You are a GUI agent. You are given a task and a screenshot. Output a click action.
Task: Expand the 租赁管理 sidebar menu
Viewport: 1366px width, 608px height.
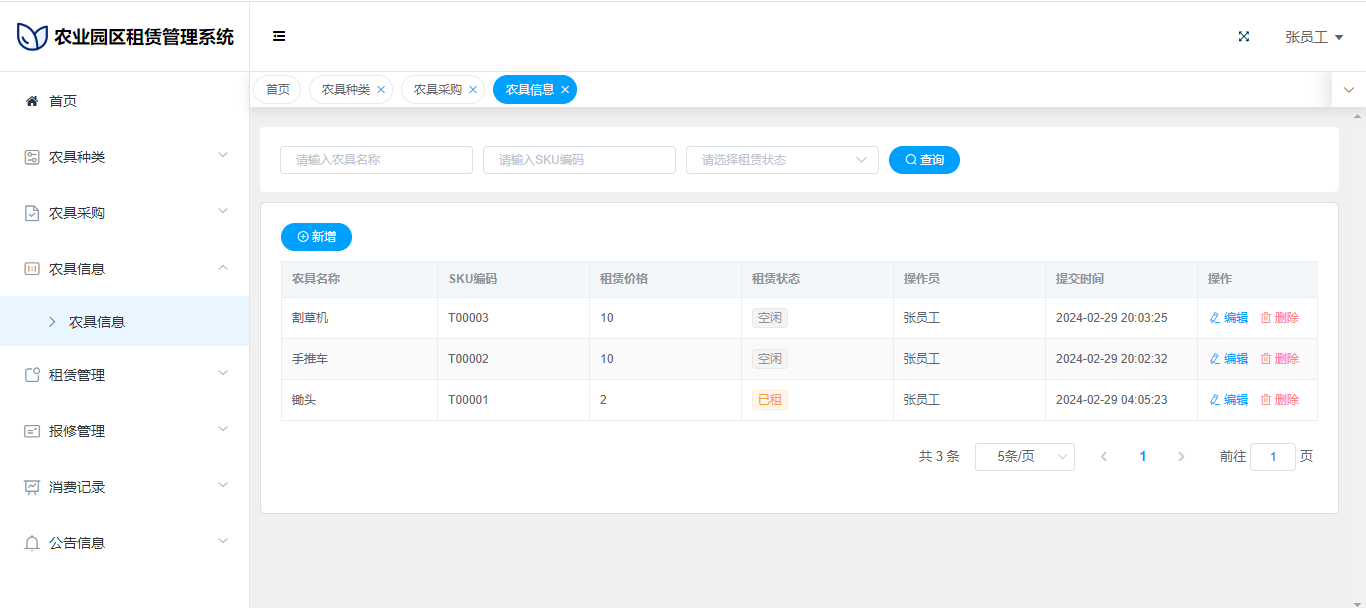(124, 375)
